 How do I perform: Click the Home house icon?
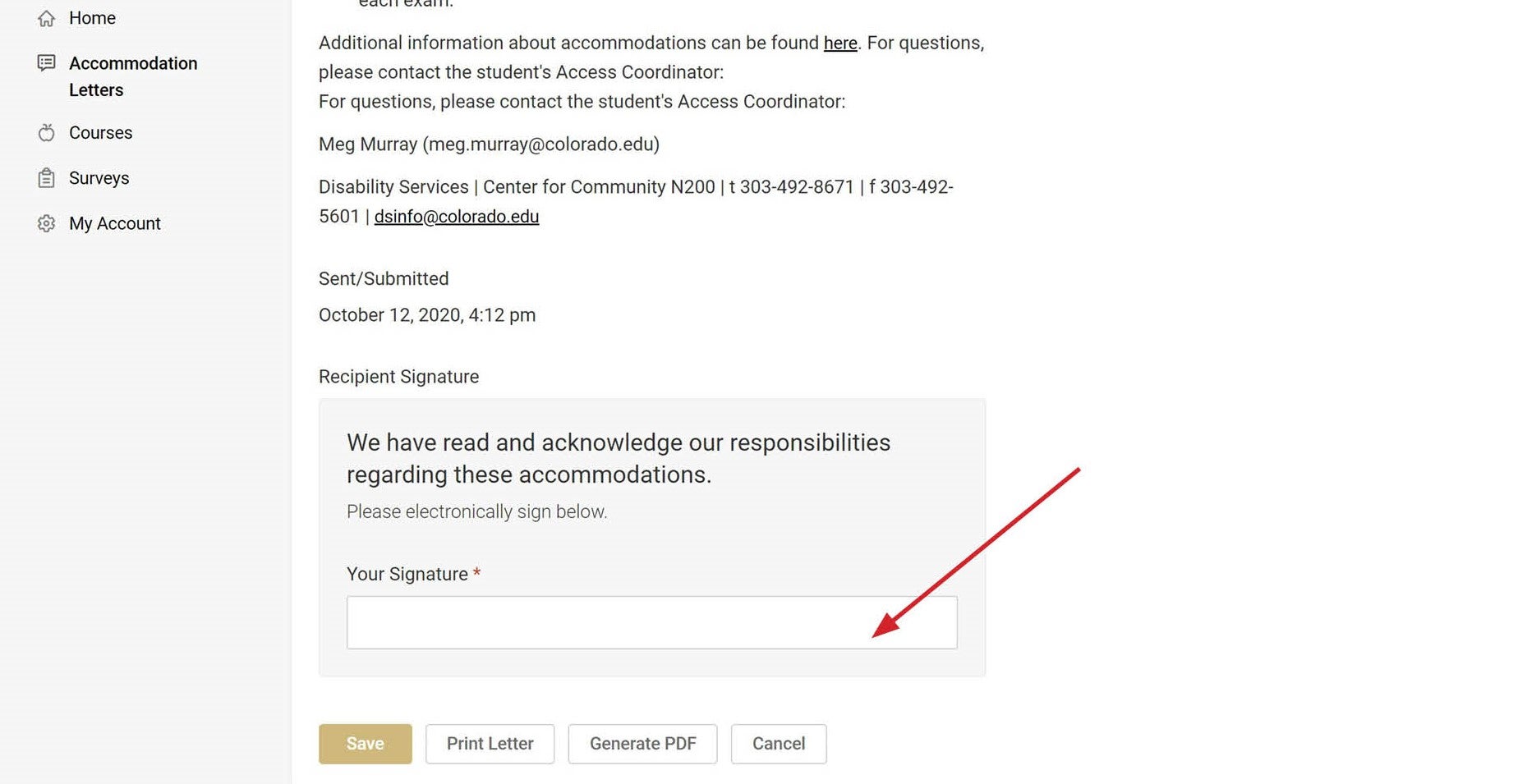(47, 18)
